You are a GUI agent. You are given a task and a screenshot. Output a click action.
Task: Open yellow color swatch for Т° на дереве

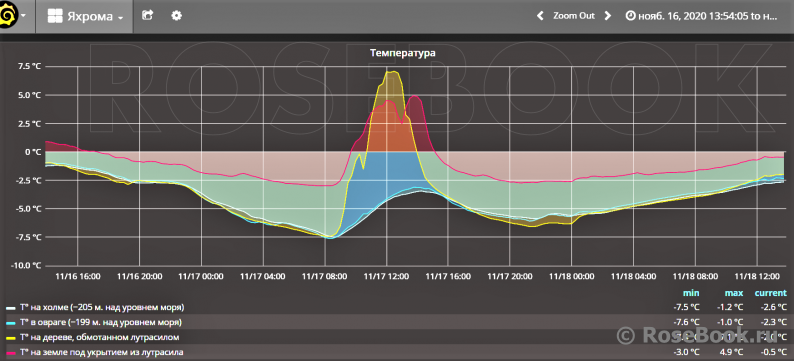pyautogui.click(x=11, y=337)
